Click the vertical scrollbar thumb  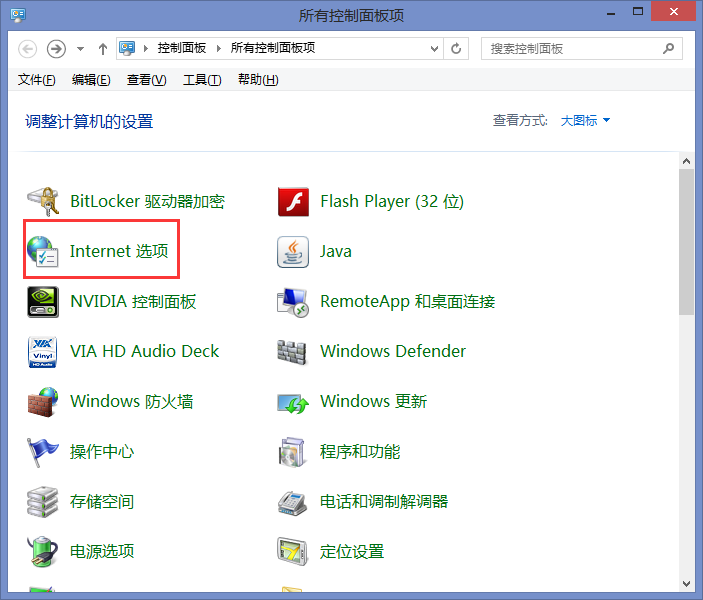(686, 242)
